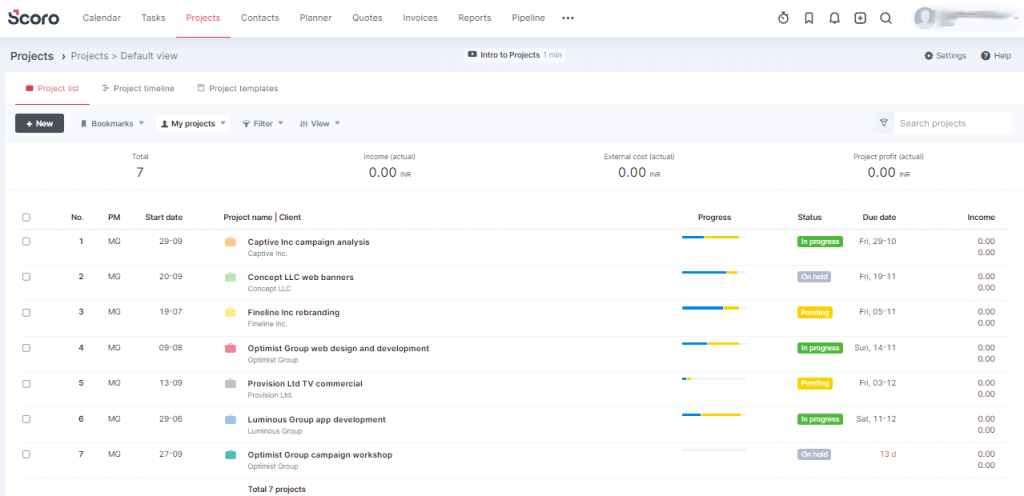Open In progress status of Luminous Group

(x=820, y=419)
